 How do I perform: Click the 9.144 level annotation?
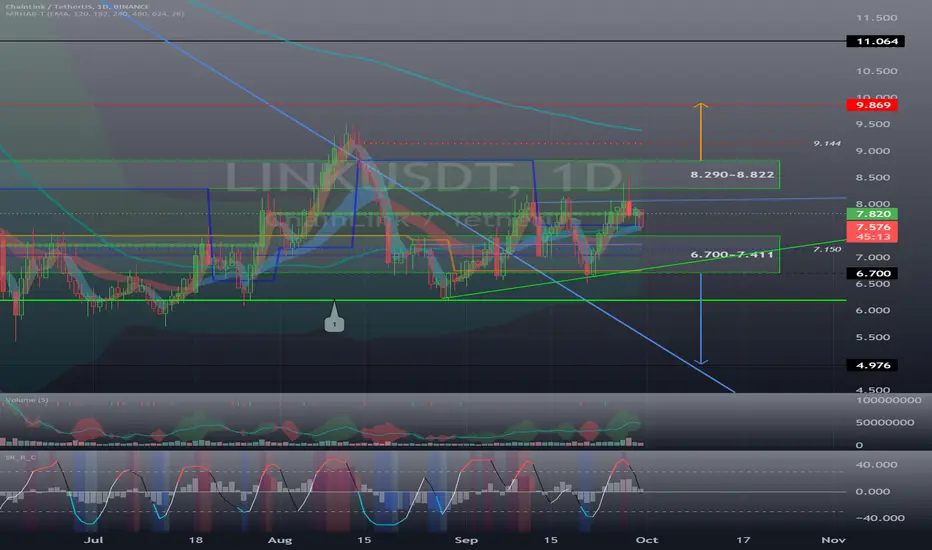point(827,143)
